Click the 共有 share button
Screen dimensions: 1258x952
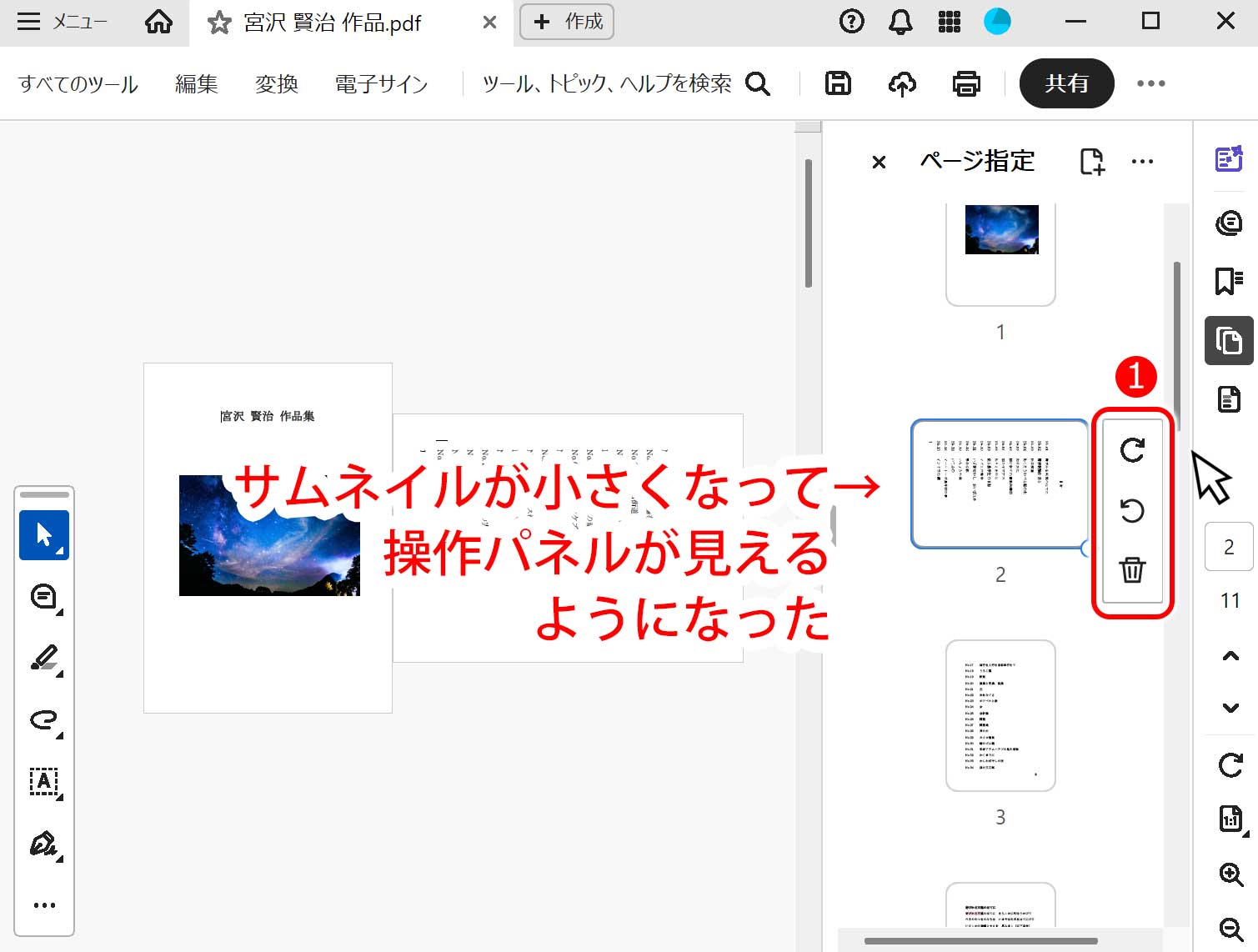pos(1066,83)
